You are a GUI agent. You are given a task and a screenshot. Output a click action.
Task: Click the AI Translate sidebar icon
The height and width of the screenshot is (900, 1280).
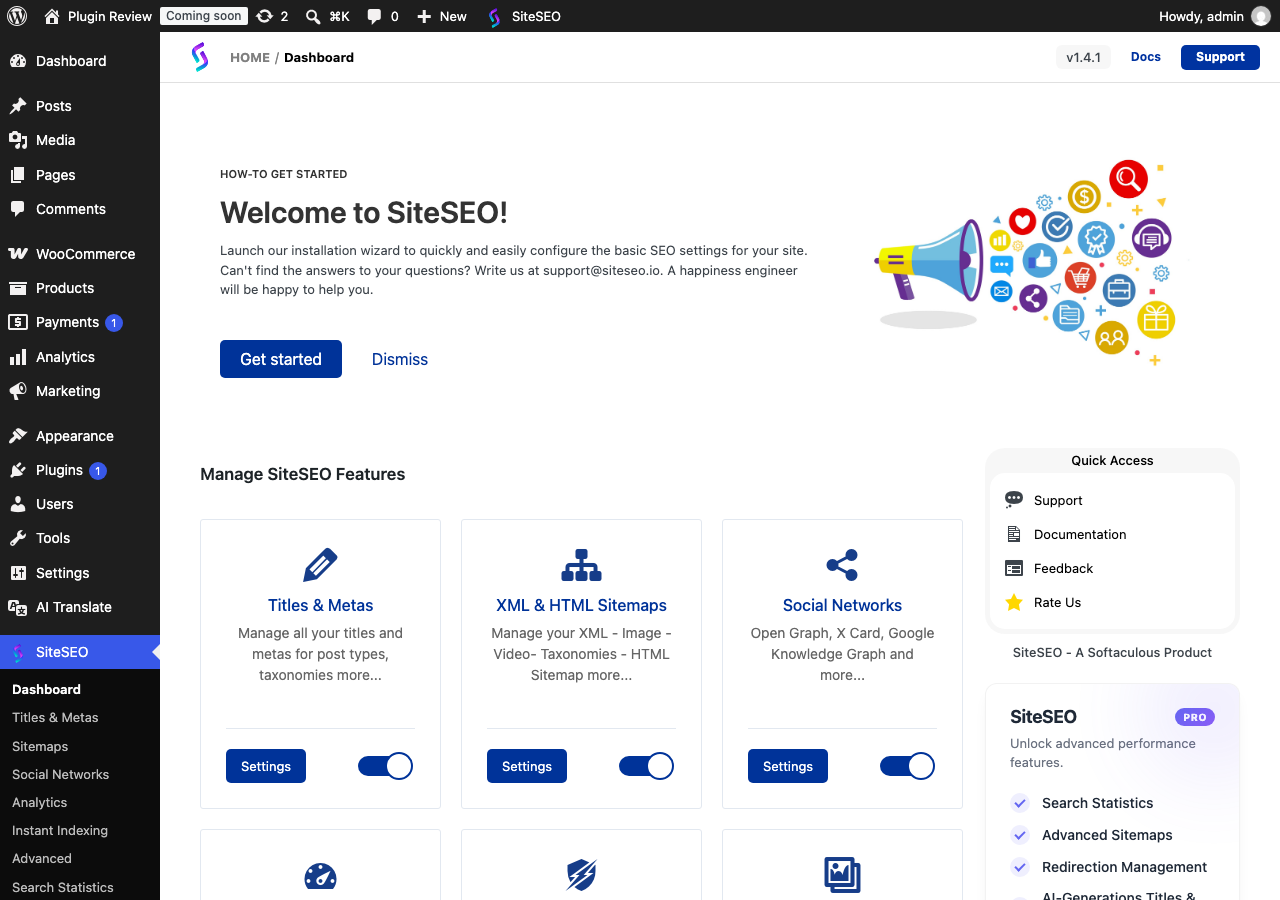click(18, 607)
